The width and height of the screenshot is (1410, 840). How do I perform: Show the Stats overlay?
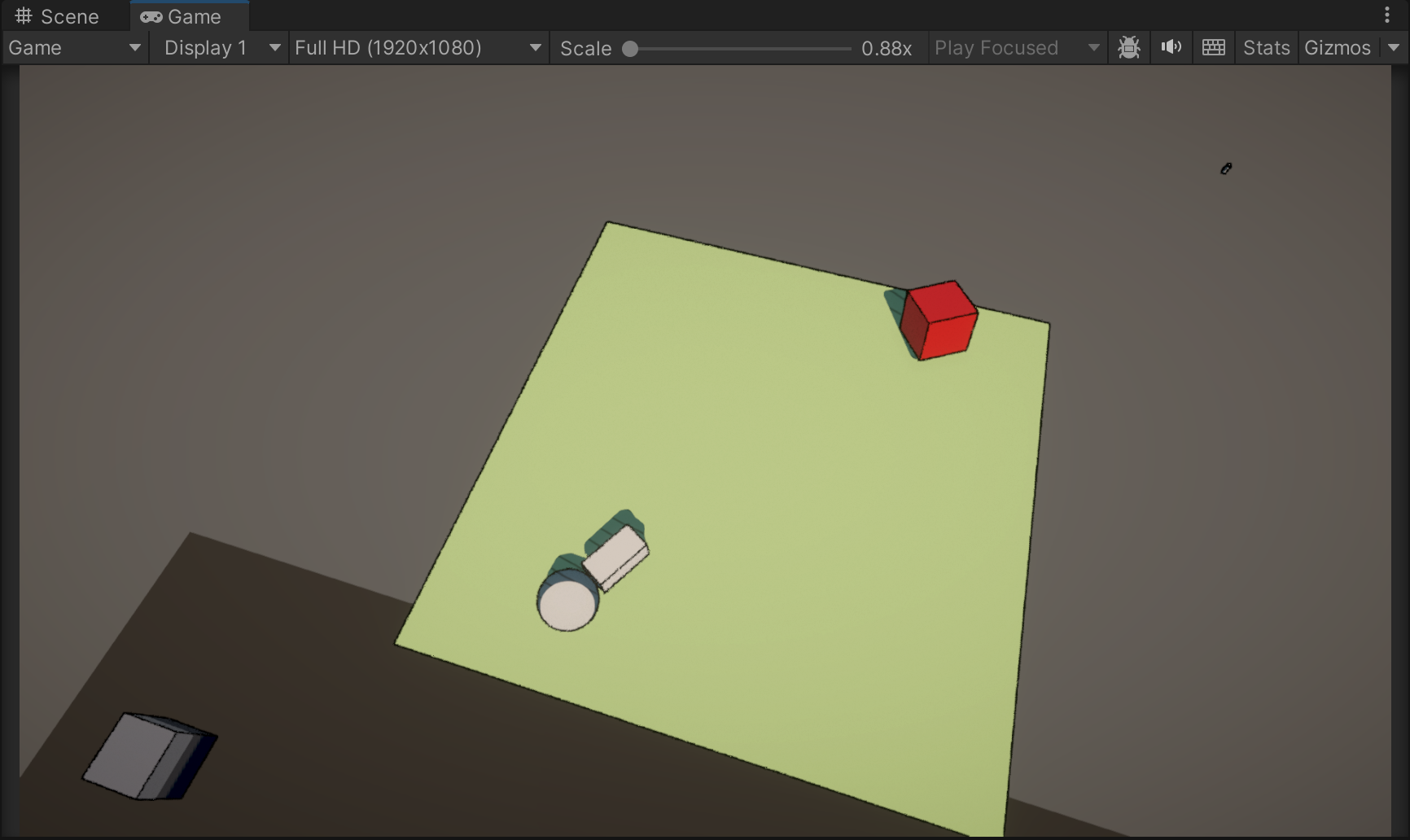(1266, 48)
